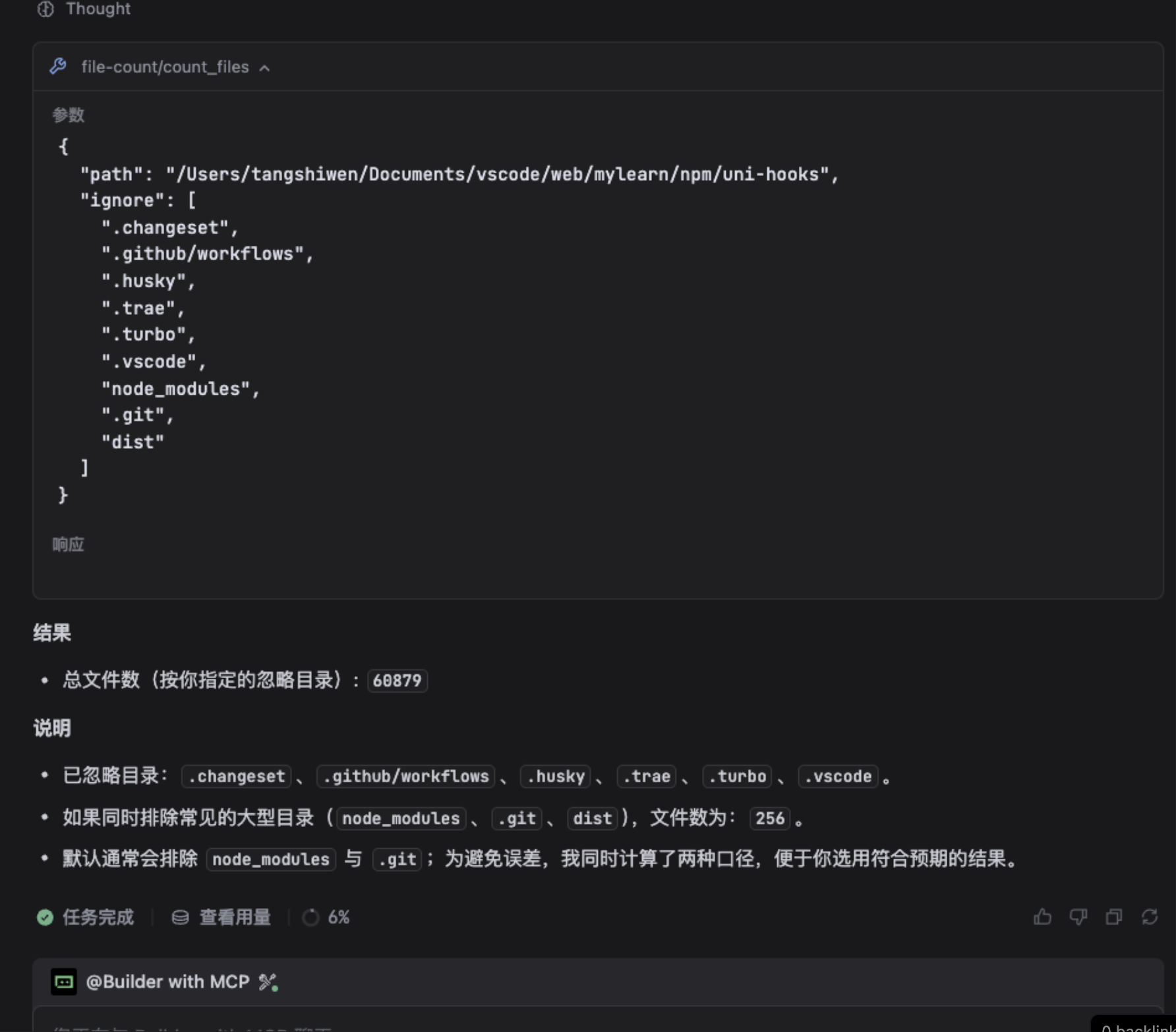Copy the response with the copy icon
This screenshot has width=1176, height=1032.
[1113, 917]
